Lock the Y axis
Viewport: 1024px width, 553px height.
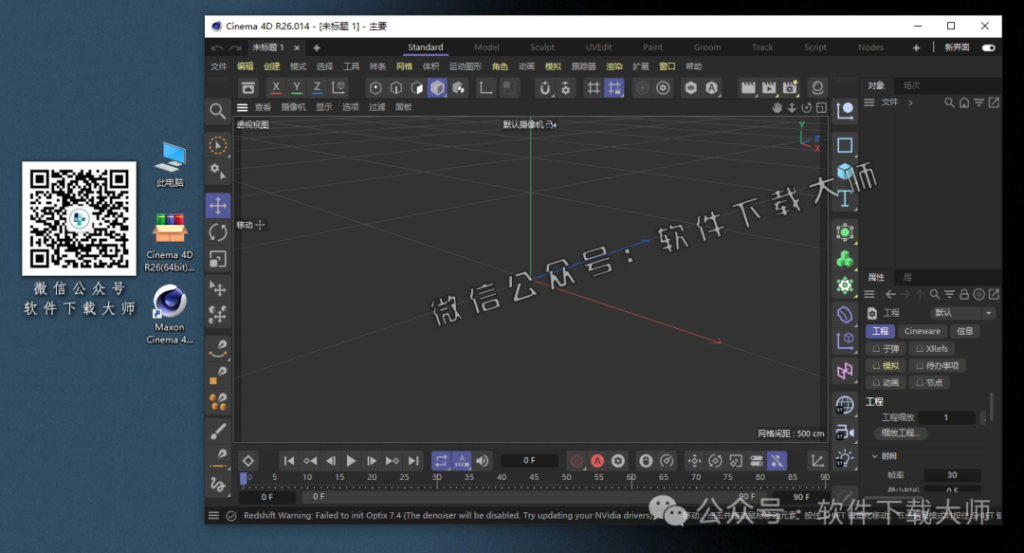point(296,87)
